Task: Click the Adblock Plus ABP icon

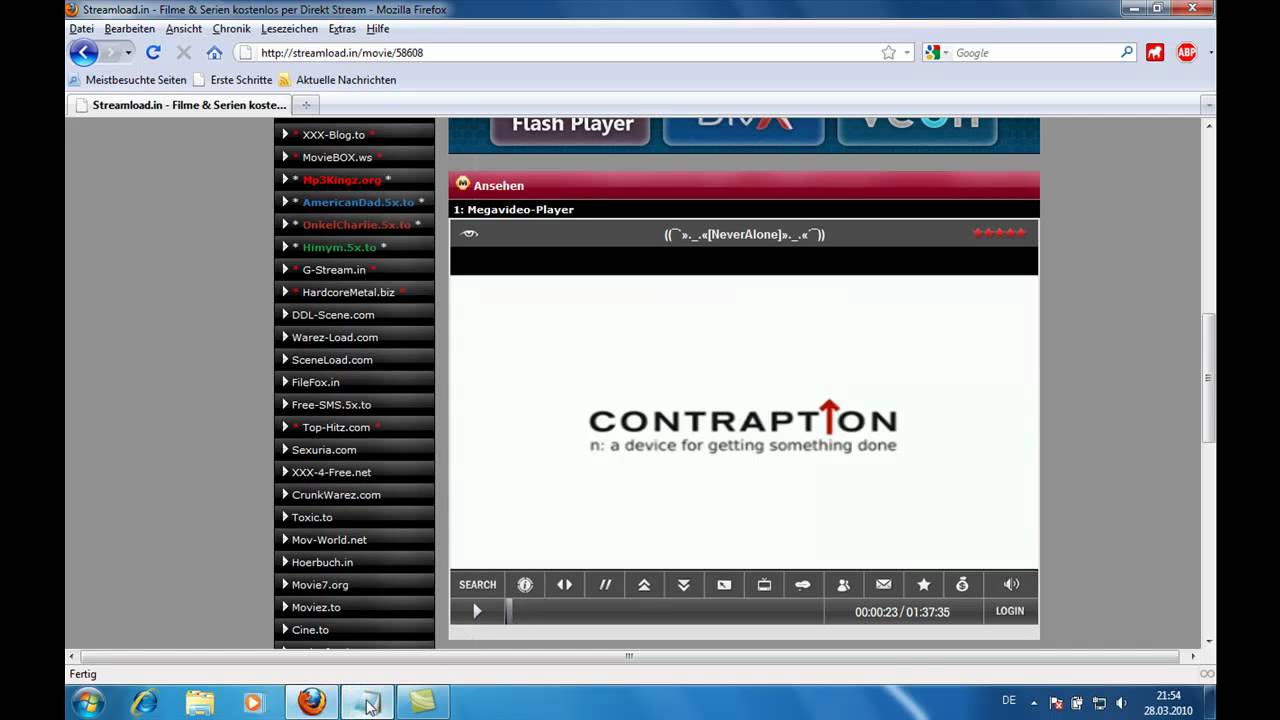Action: 1186,52
